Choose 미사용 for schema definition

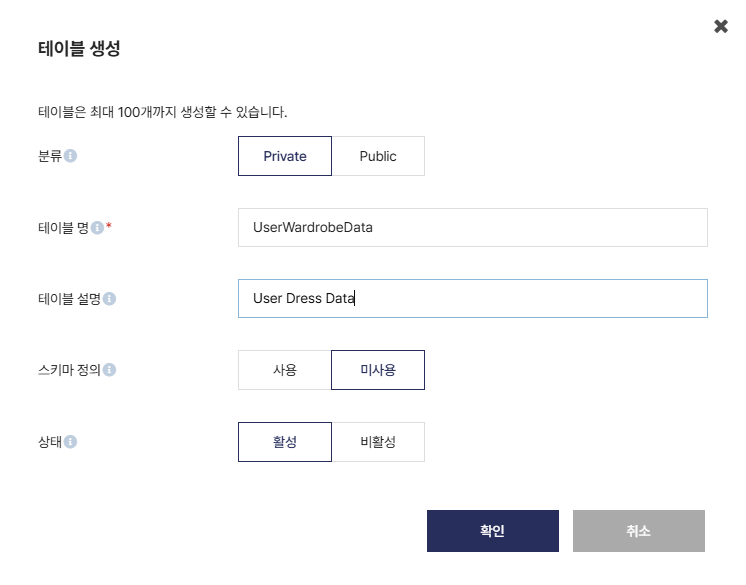pos(378,370)
